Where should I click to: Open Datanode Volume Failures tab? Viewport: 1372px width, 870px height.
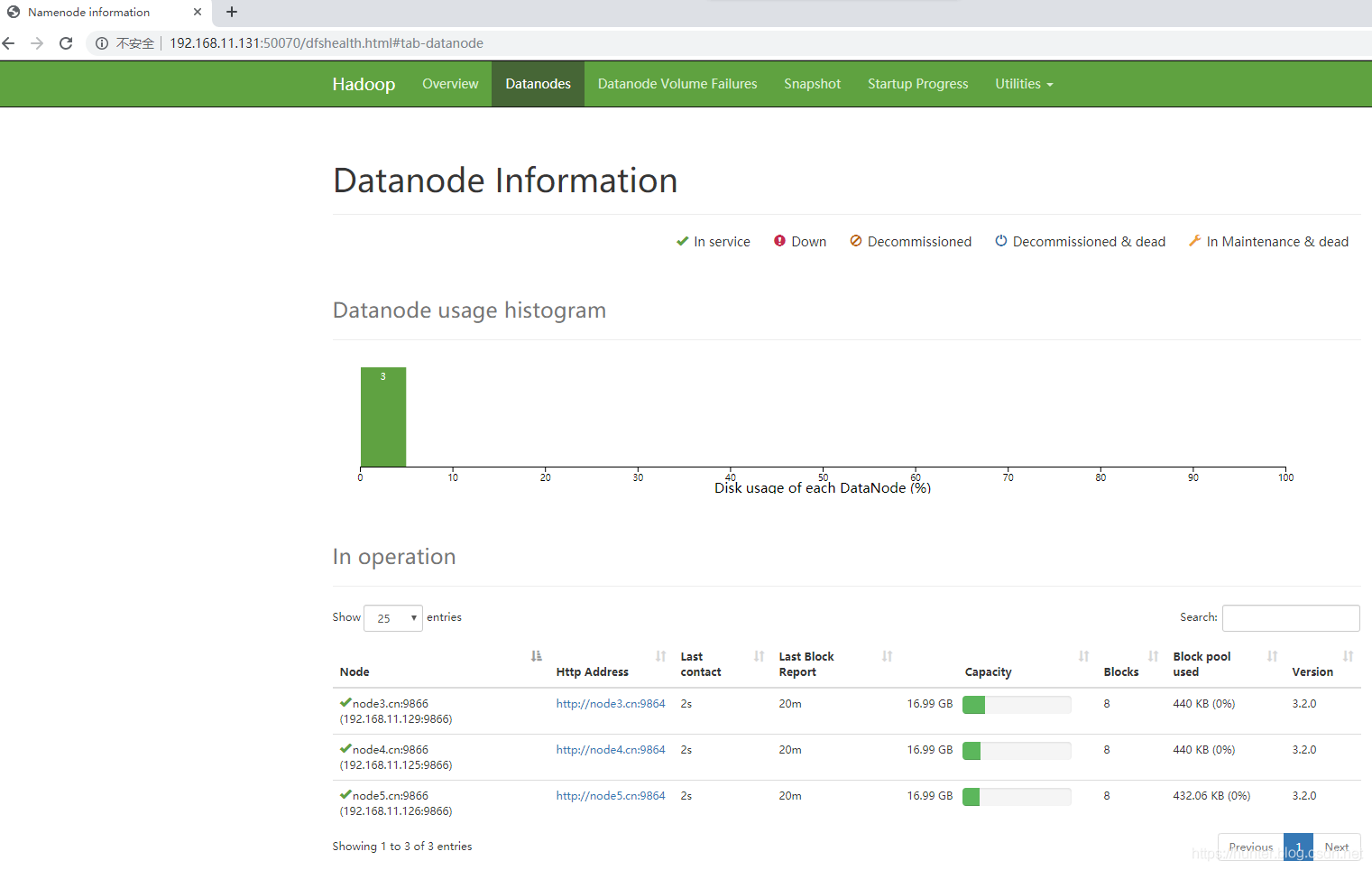point(677,84)
